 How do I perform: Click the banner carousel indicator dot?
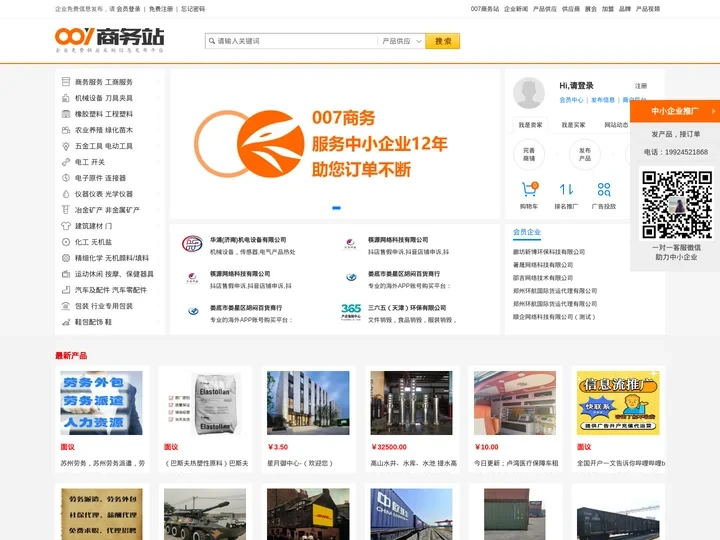[x=337, y=208]
